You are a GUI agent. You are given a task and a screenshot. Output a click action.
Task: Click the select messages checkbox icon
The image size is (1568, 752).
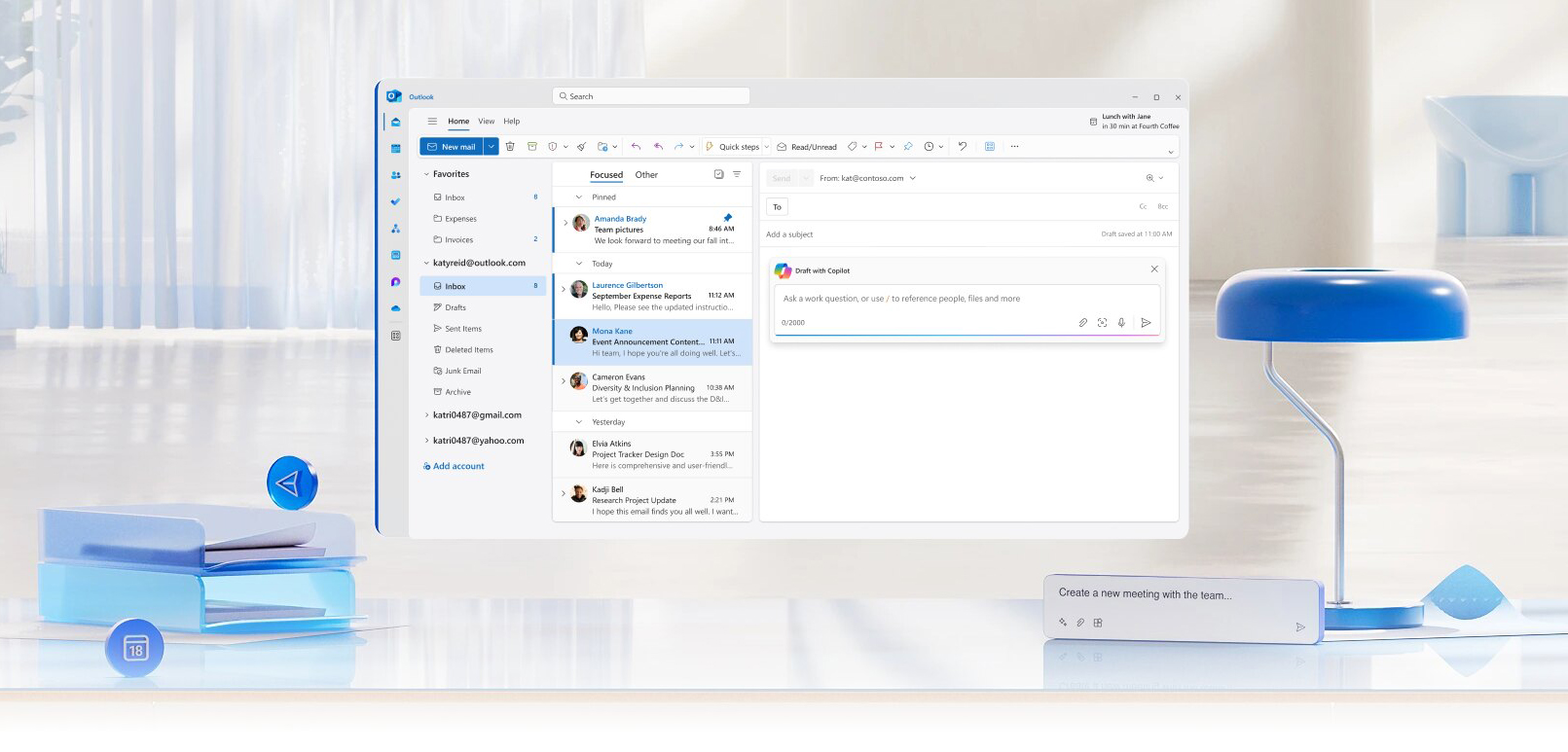click(718, 175)
